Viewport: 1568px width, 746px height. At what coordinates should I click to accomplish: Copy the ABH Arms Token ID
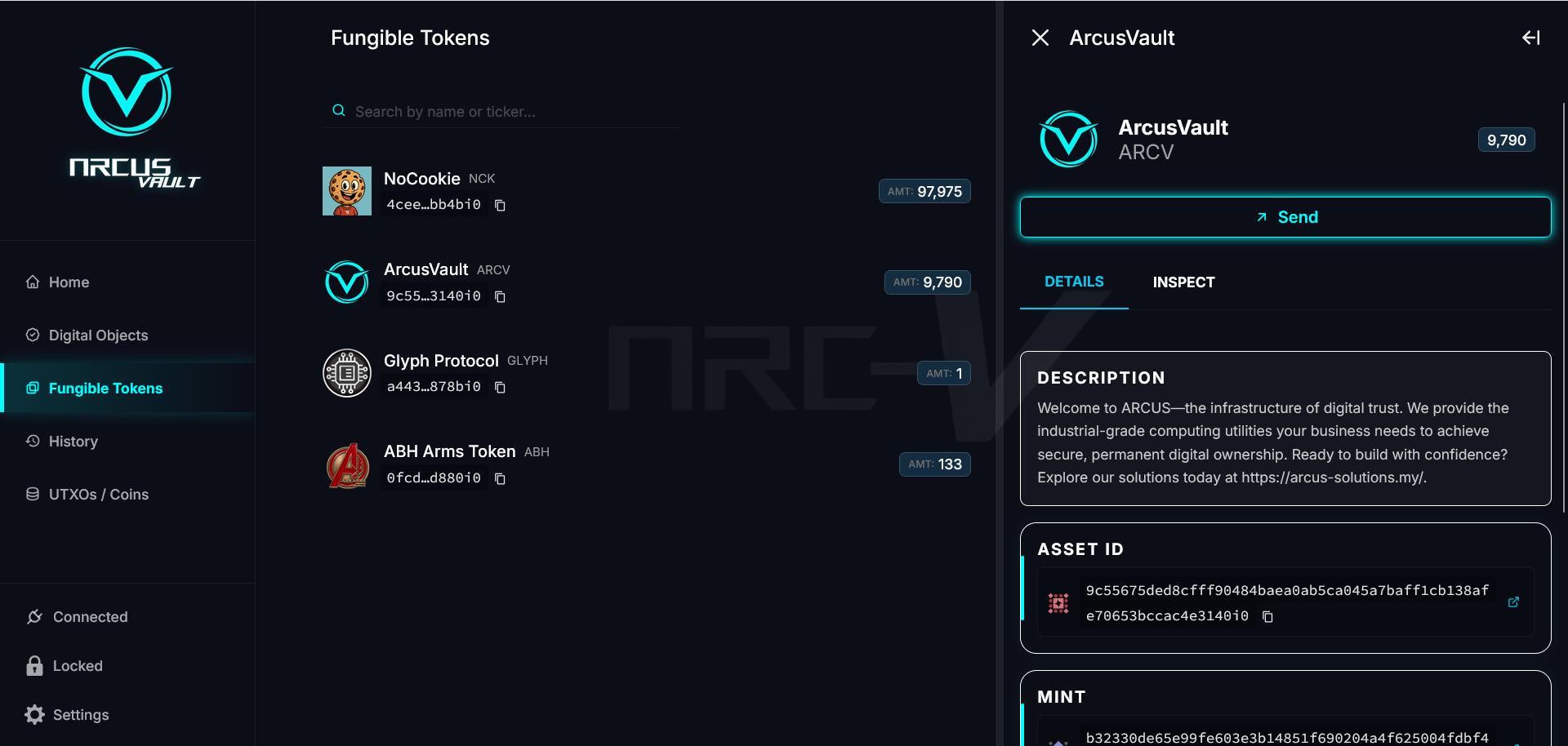tap(500, 479)
